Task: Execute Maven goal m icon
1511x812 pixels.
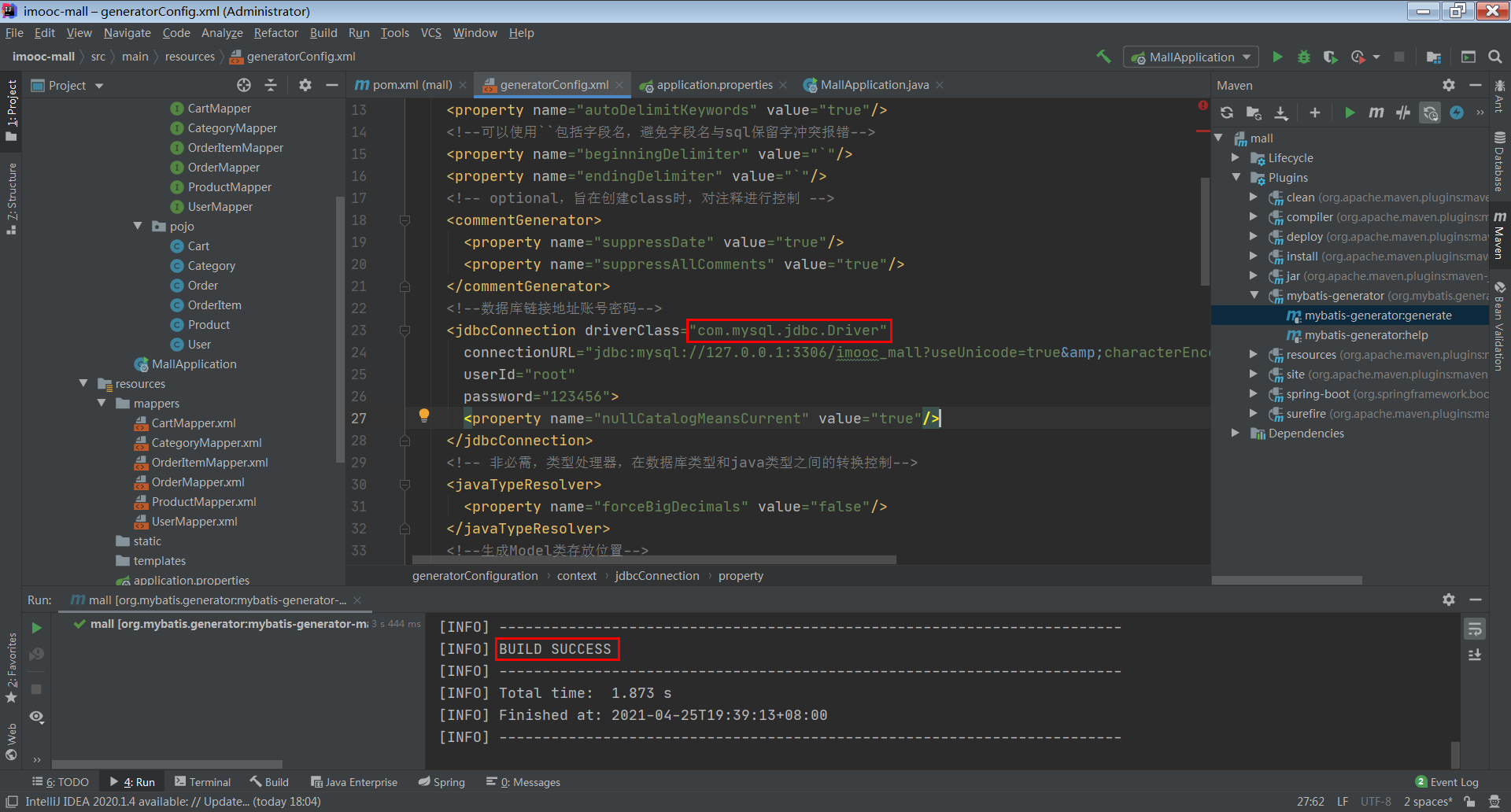Action: pos(1376,113)
